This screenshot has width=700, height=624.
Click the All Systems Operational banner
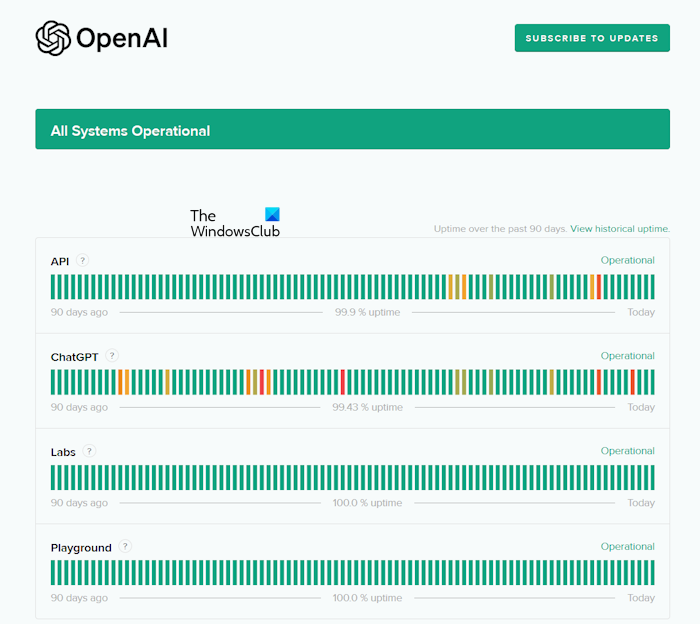pyautogui.click(x=352, y=130)
